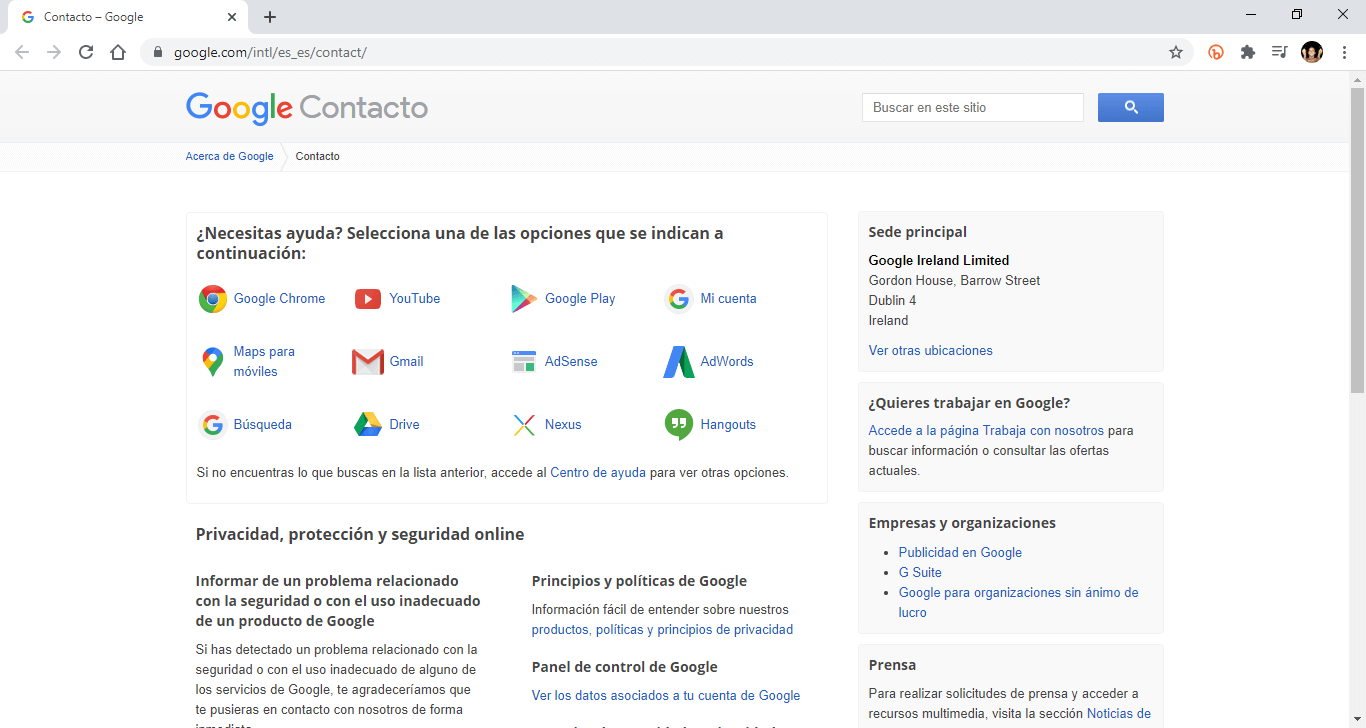Screen dimensions: 1366x728
Task: Click the Google logo in header
Action: tap(239, 108)
